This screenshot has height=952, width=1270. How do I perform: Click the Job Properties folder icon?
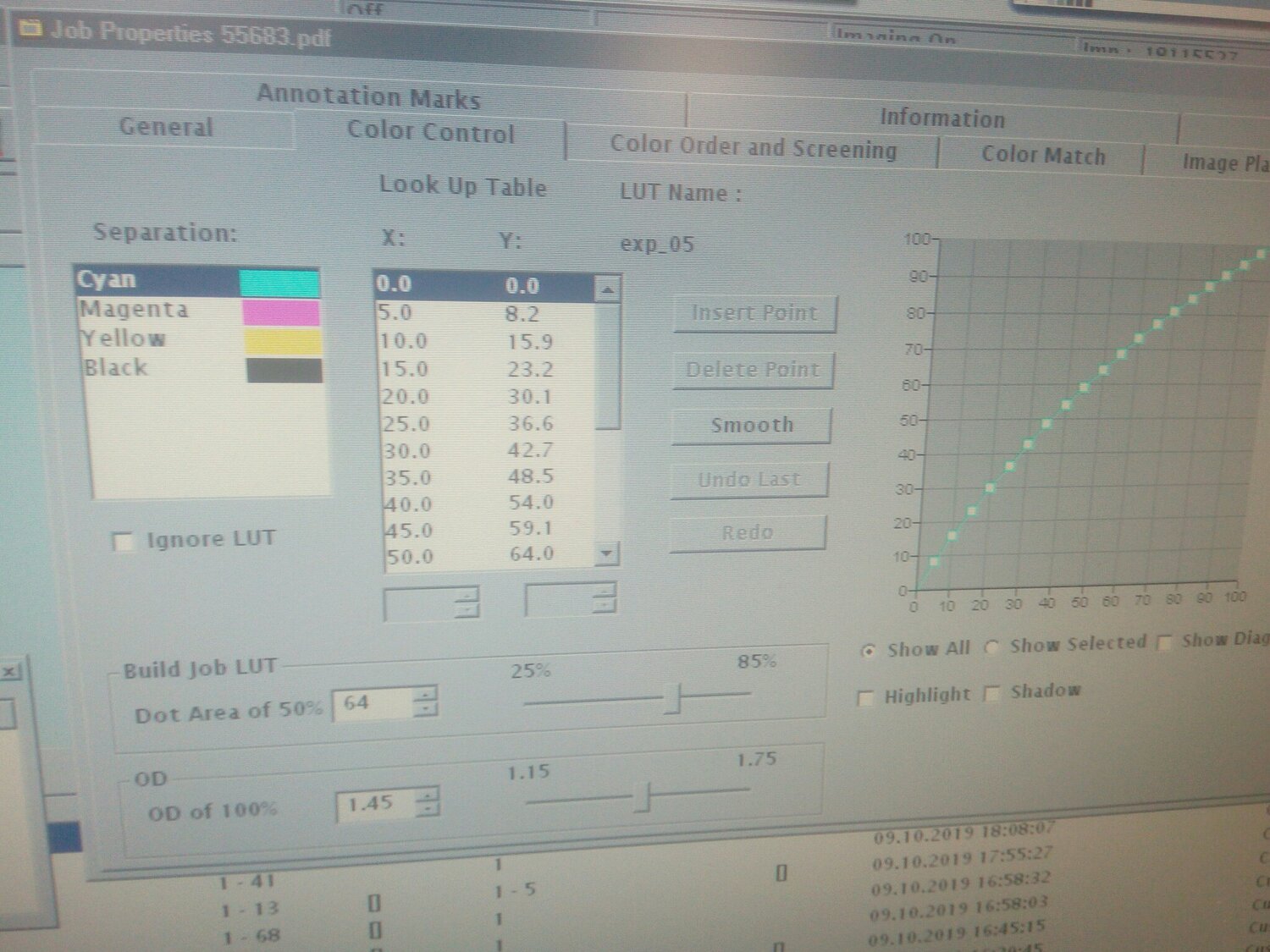pos(30,30)
